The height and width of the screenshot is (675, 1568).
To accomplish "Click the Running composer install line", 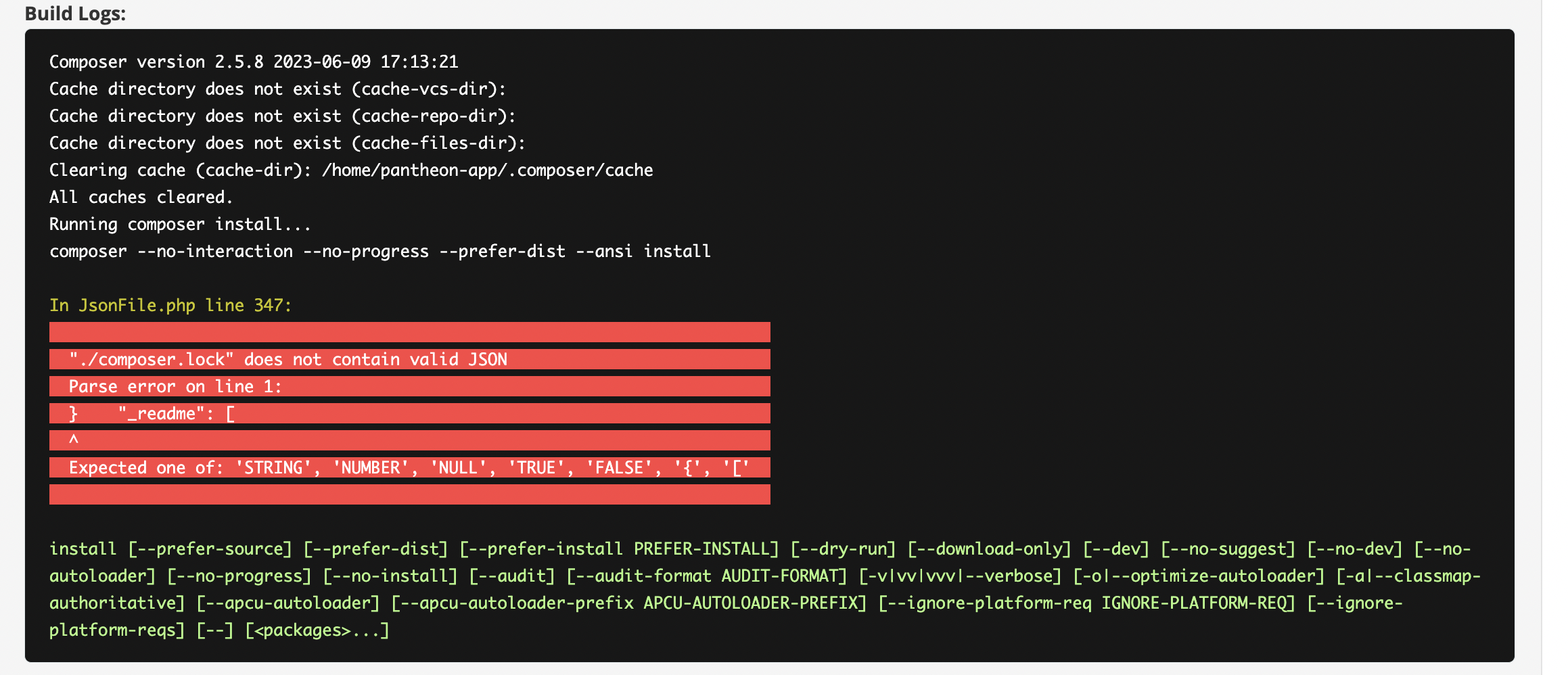I will tap(180, 224).
